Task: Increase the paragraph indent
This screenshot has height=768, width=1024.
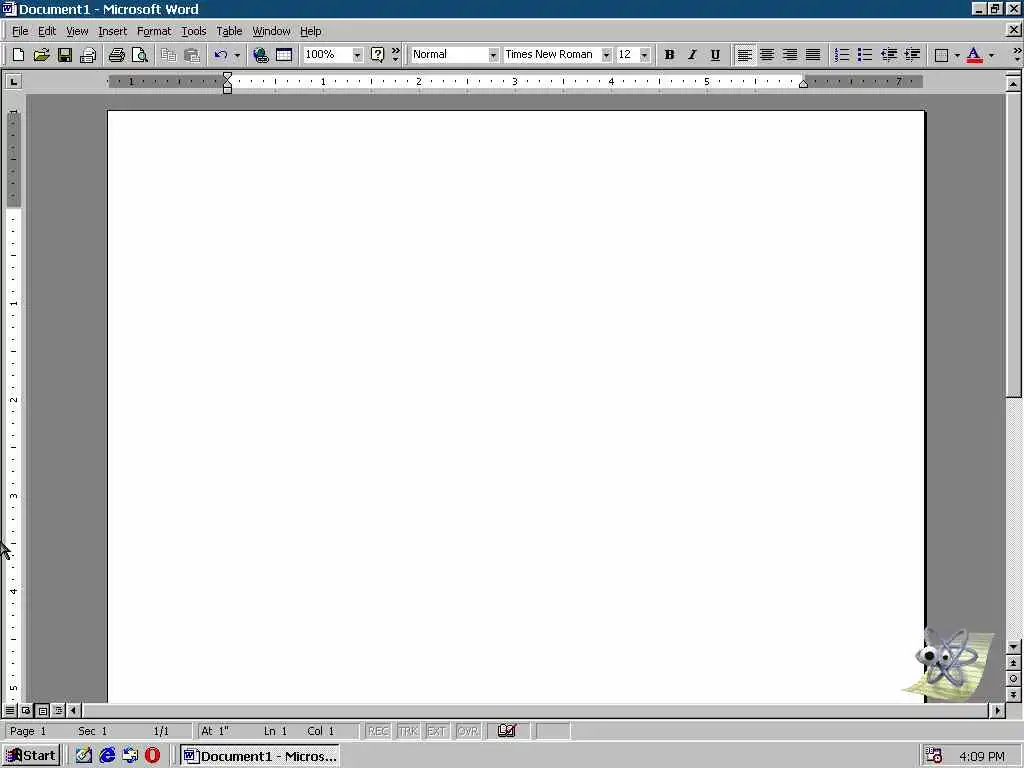Action: tap(912, 55)
